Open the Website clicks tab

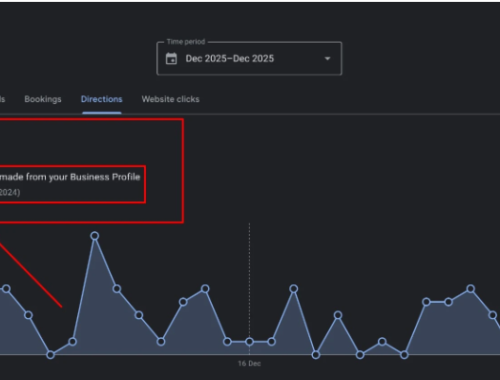[x=170, y=99]
